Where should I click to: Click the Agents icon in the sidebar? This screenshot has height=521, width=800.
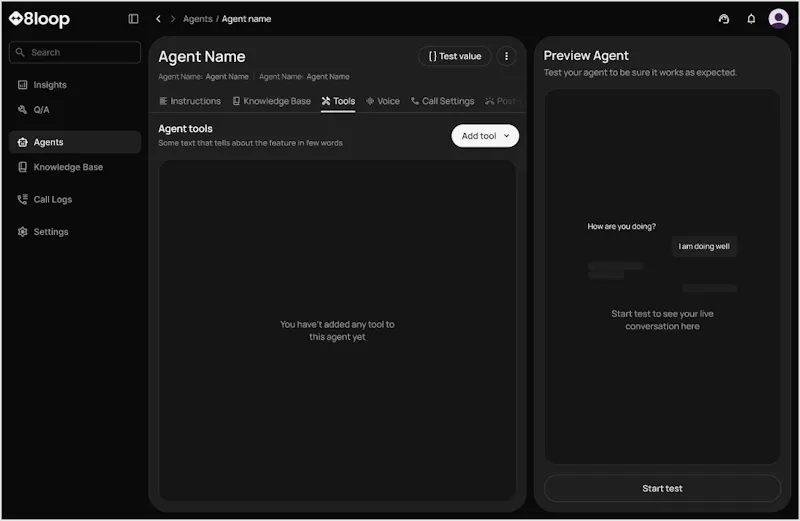(x=22, y=142)
